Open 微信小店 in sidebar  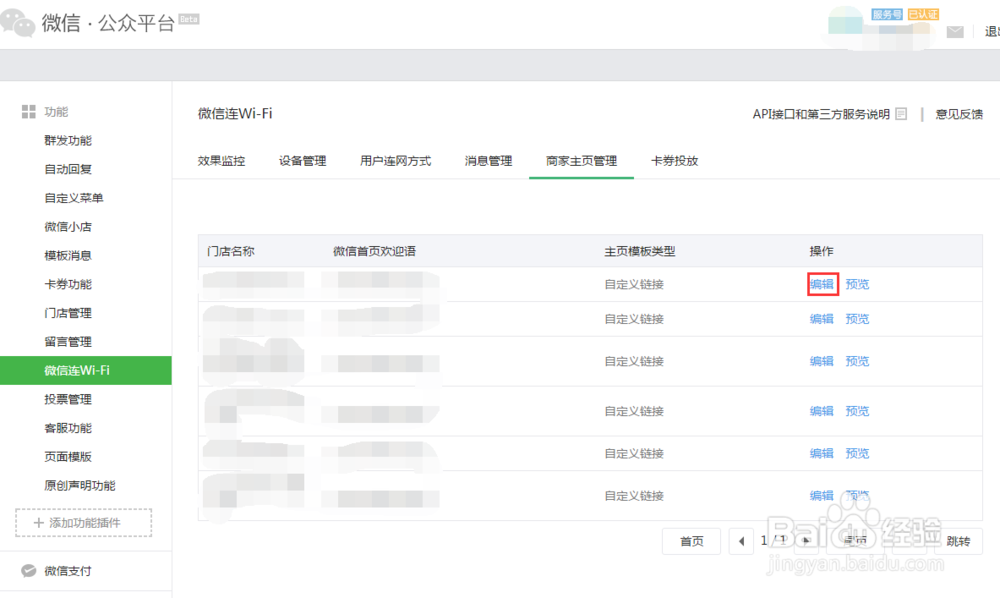point(68,227)
